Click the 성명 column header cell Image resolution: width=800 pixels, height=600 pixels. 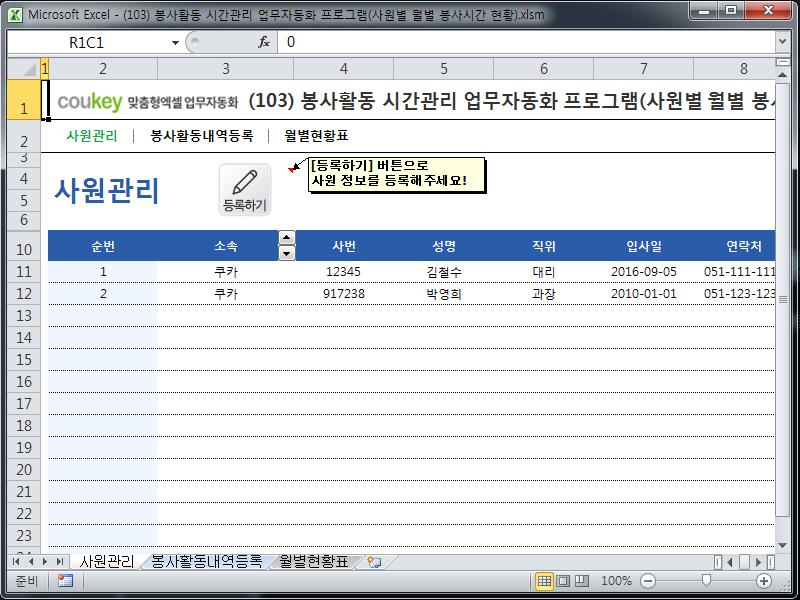[444, 246]
